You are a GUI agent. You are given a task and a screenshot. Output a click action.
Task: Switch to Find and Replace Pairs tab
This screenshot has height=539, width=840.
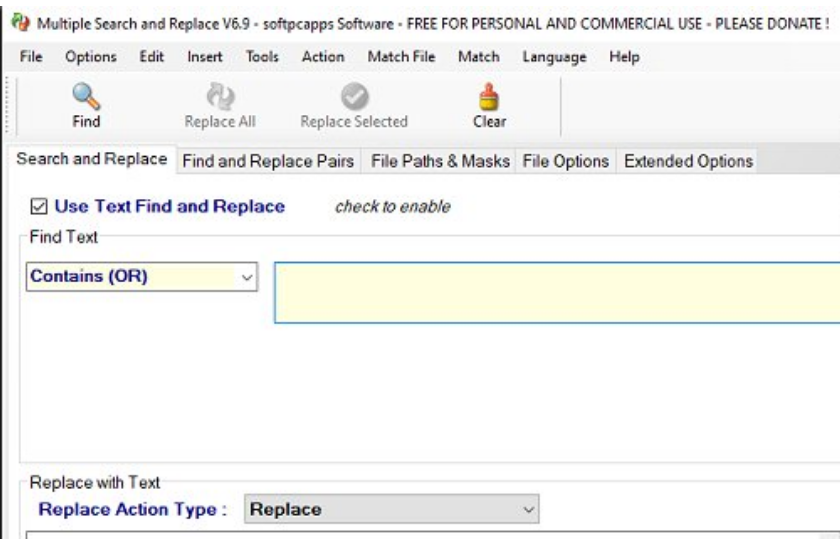click(x=268, y=161)
